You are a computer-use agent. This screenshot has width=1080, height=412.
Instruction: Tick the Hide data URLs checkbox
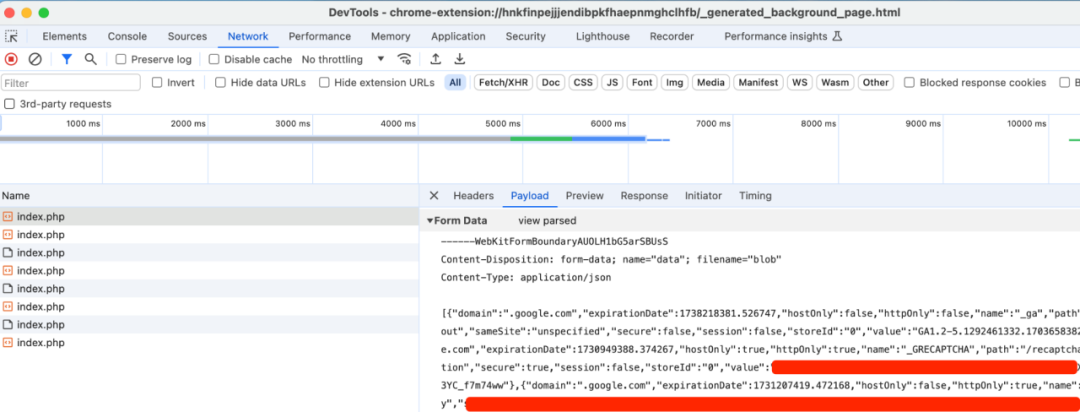220,83
